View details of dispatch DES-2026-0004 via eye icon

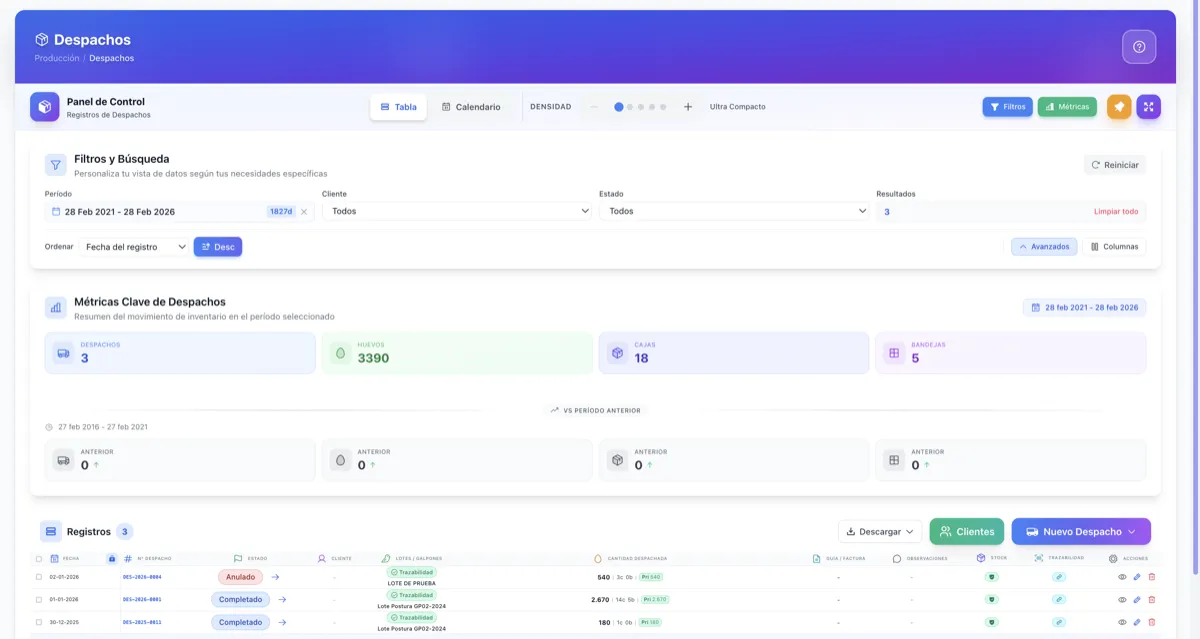point(1122,577)
